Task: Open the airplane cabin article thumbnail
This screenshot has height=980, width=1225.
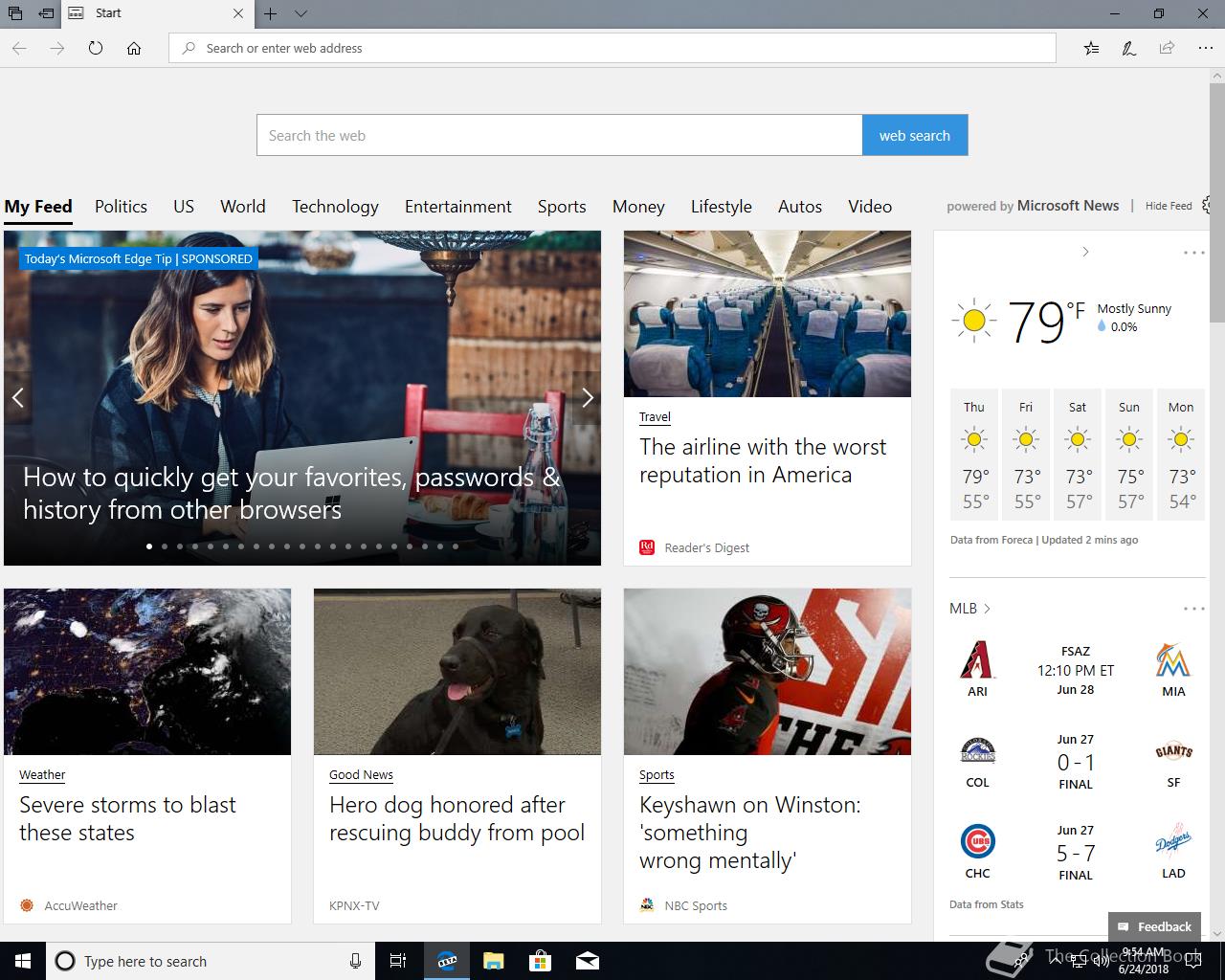Action: point(768,314)
